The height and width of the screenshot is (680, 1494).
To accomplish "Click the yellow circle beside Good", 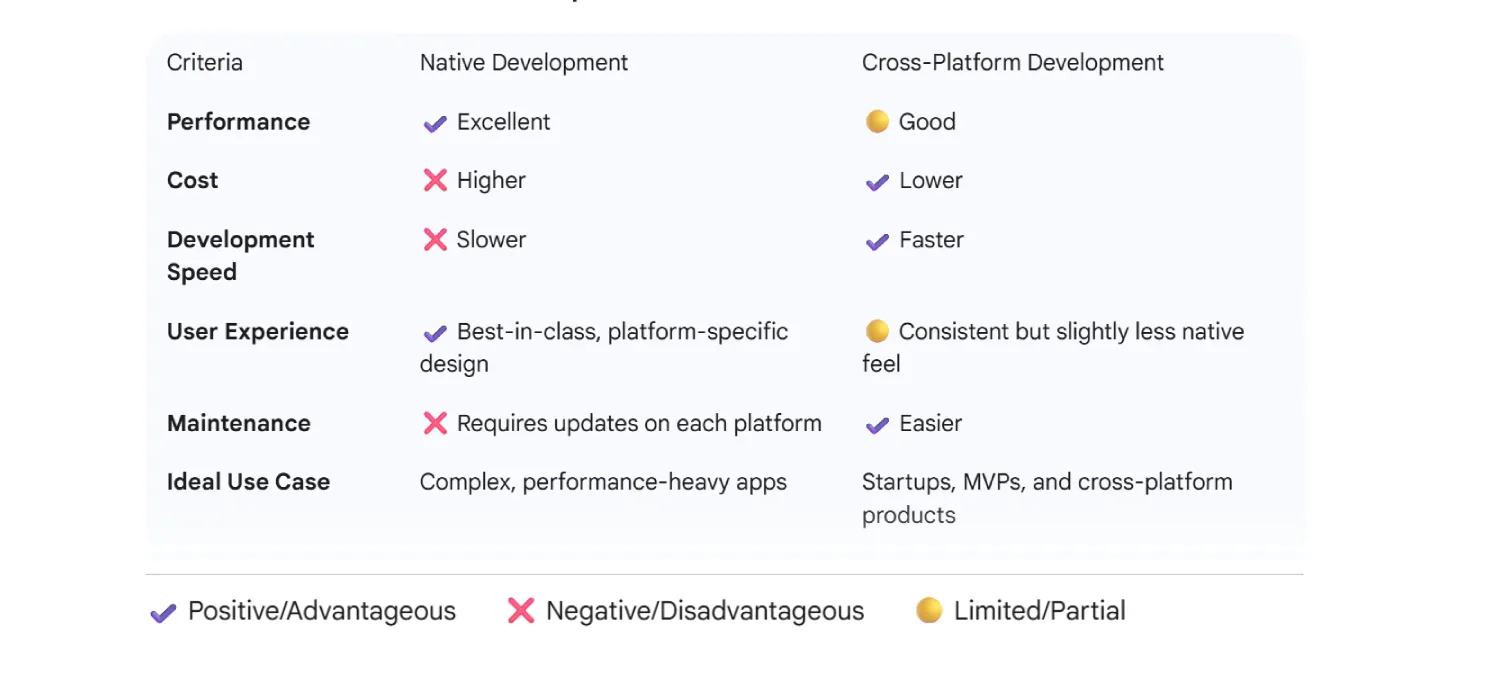I will click(877, 122).
